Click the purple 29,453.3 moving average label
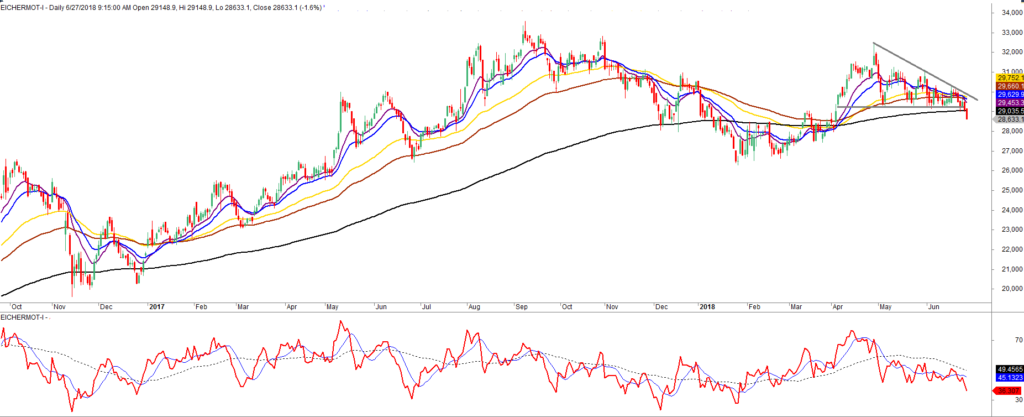Viewport: 1024px width, 417px height. 1009,103
